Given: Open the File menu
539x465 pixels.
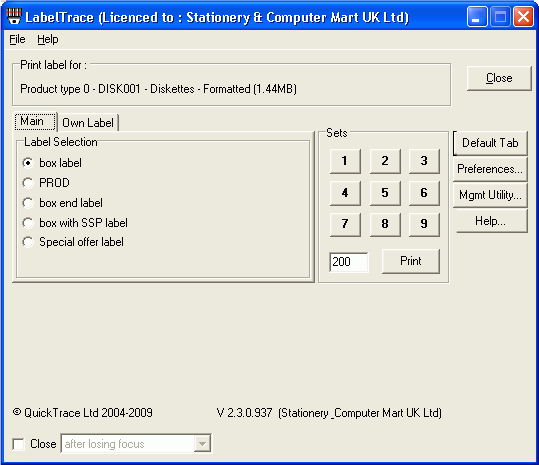Looking at the screenshot, I should point(17,39).
